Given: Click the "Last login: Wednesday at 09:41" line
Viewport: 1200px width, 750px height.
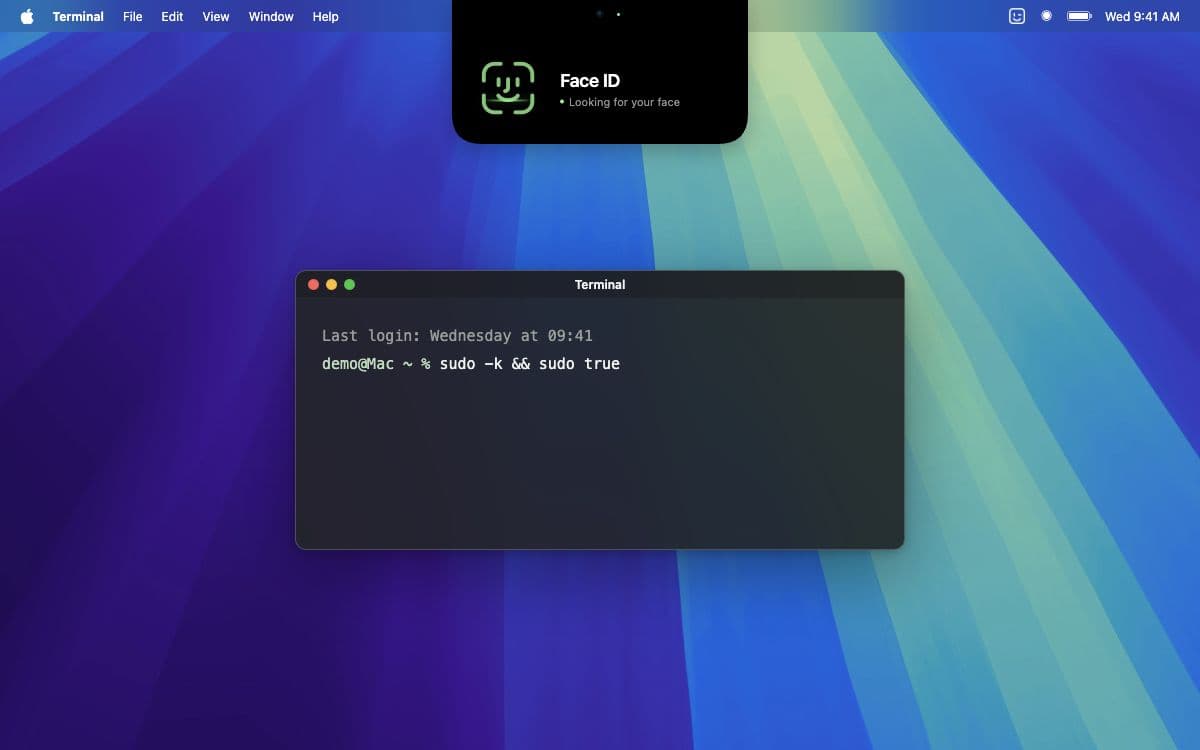Looking at the screenshot, I should click(457, 336).
